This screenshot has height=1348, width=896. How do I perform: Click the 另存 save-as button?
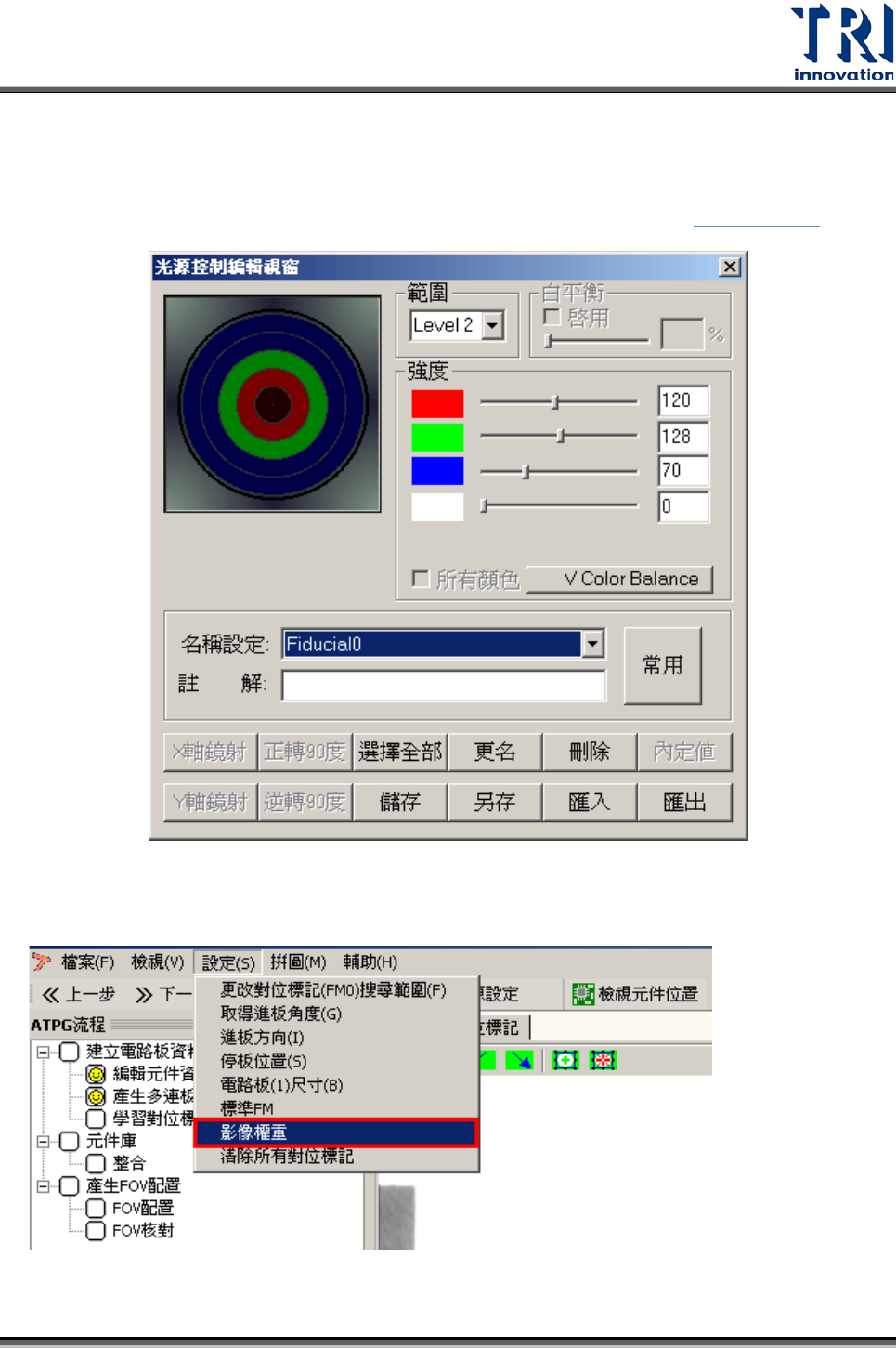point(495,802)
